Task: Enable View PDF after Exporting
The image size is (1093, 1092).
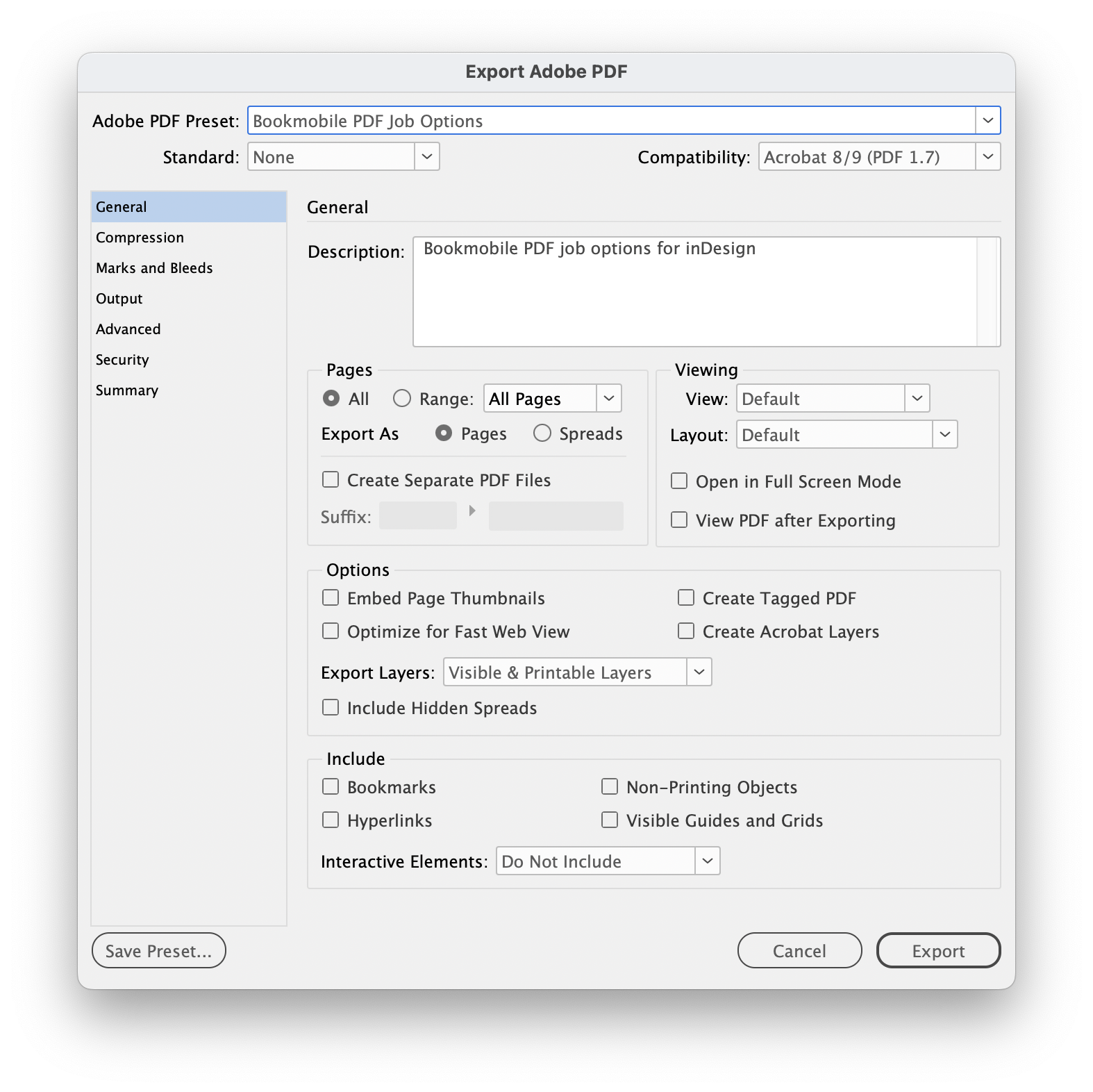Action: click(679, 520)
